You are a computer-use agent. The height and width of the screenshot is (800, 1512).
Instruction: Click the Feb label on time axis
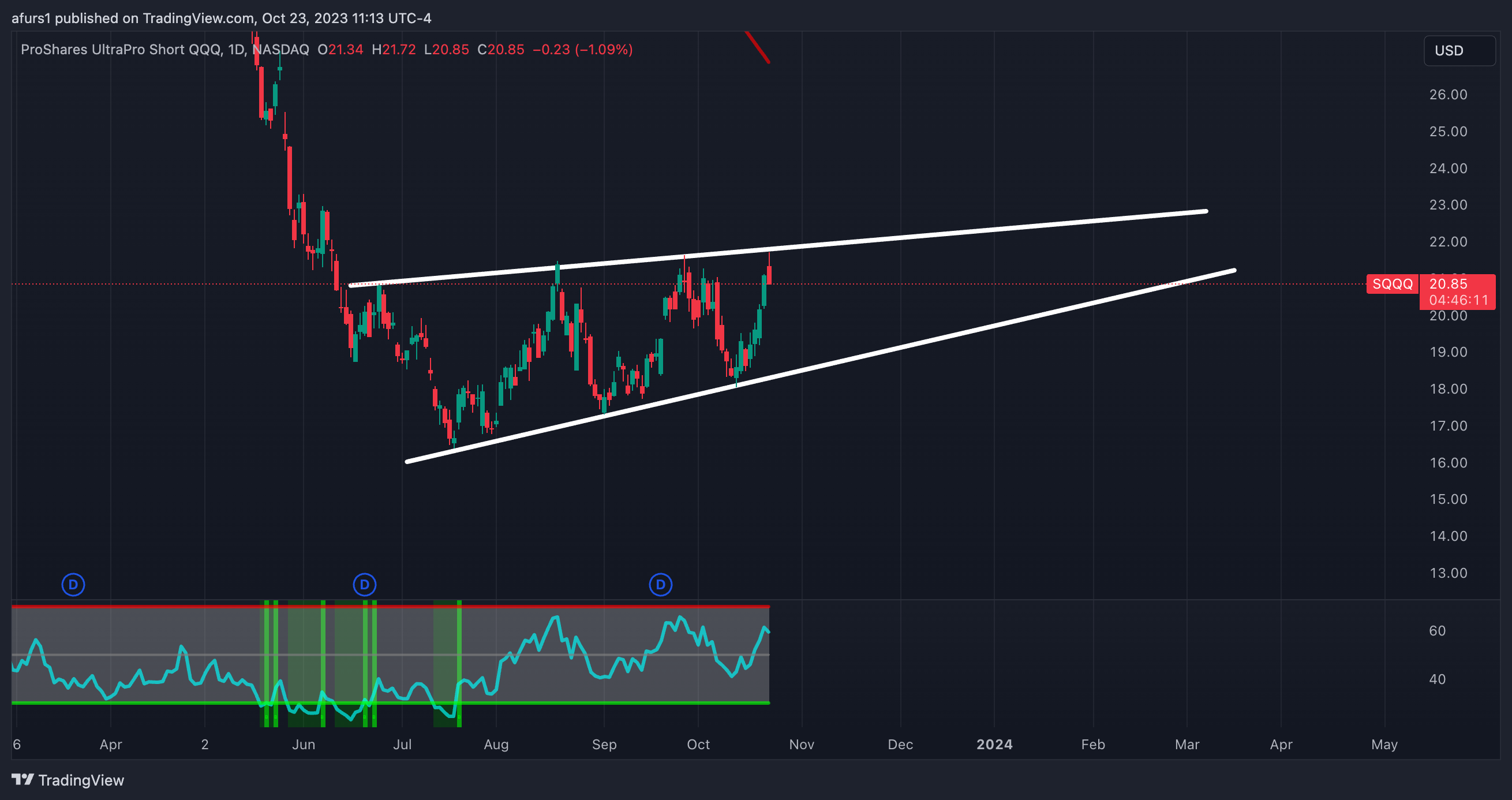coord(1093,744)
